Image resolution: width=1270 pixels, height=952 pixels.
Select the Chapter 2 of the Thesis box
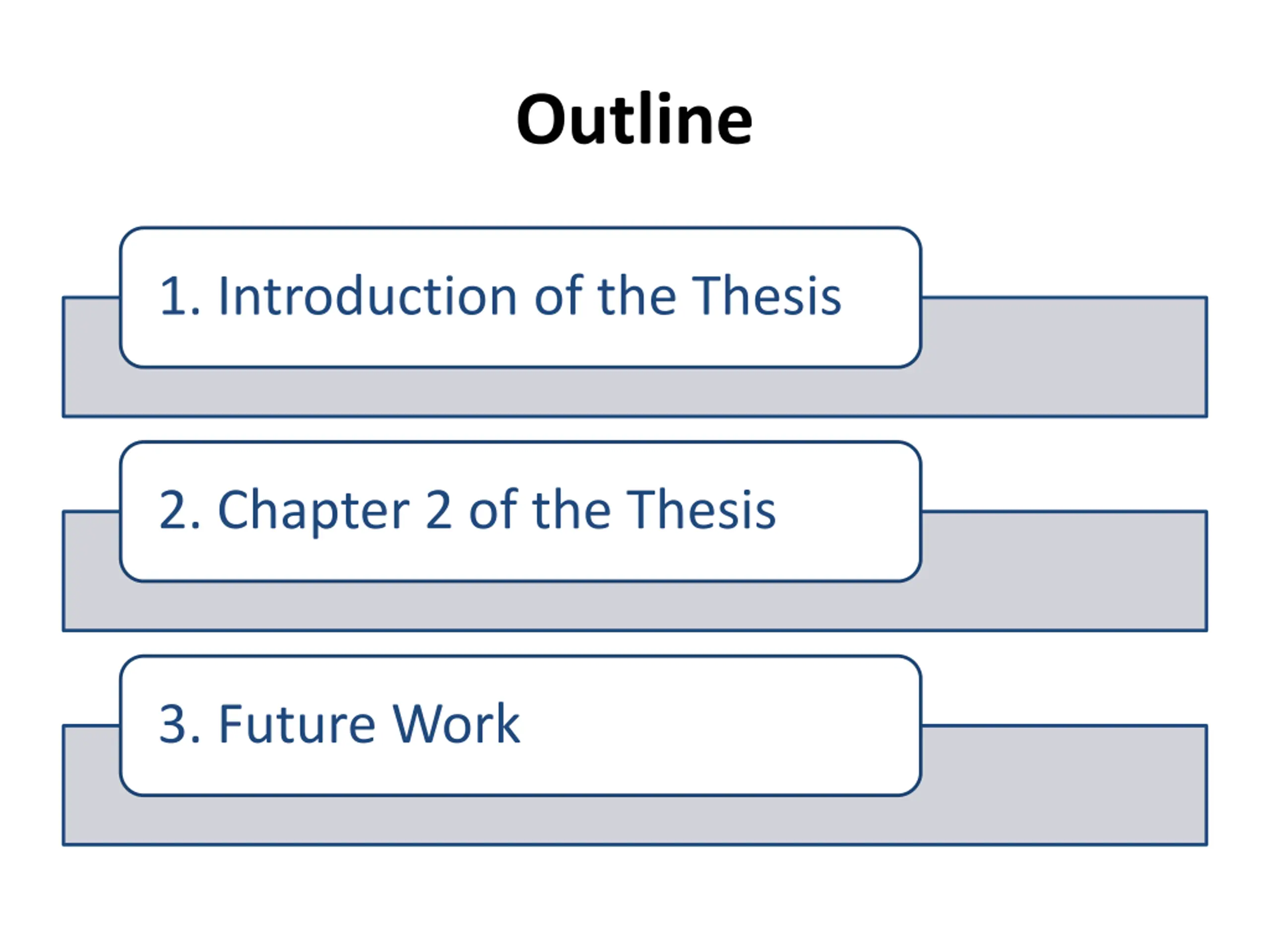tap(521, 511)
